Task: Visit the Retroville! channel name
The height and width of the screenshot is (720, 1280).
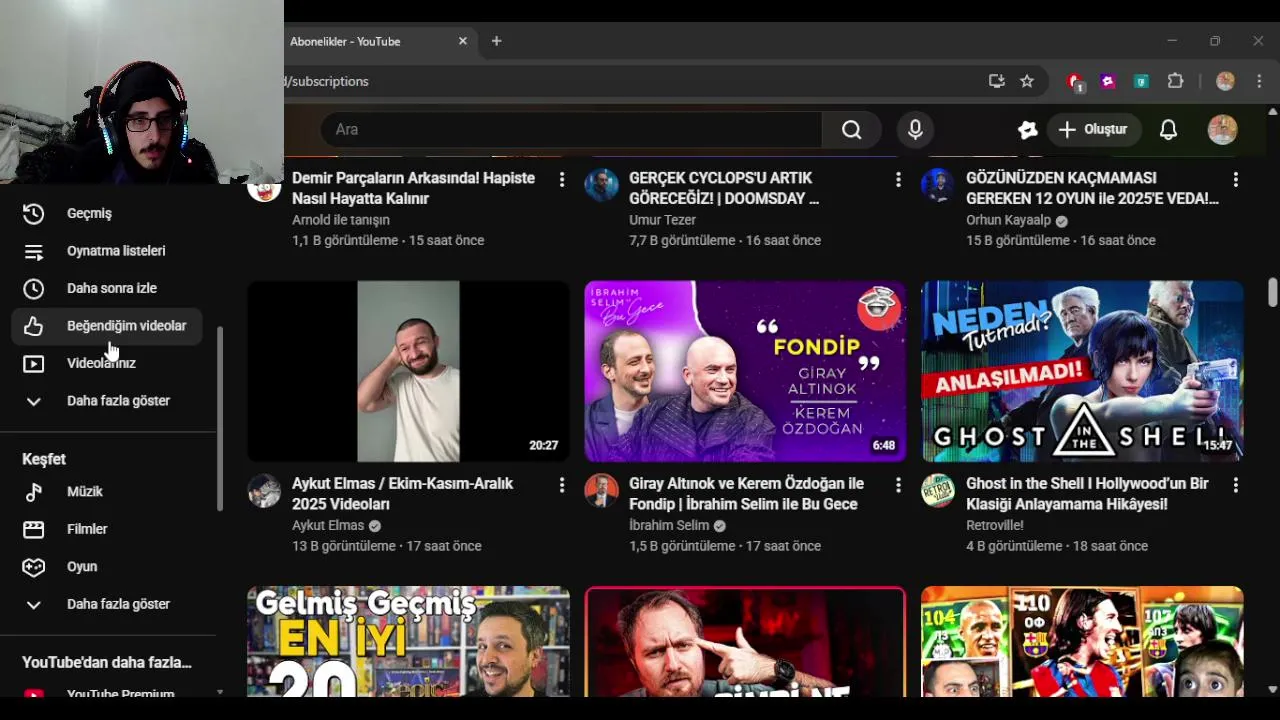Action: (995, 525)
